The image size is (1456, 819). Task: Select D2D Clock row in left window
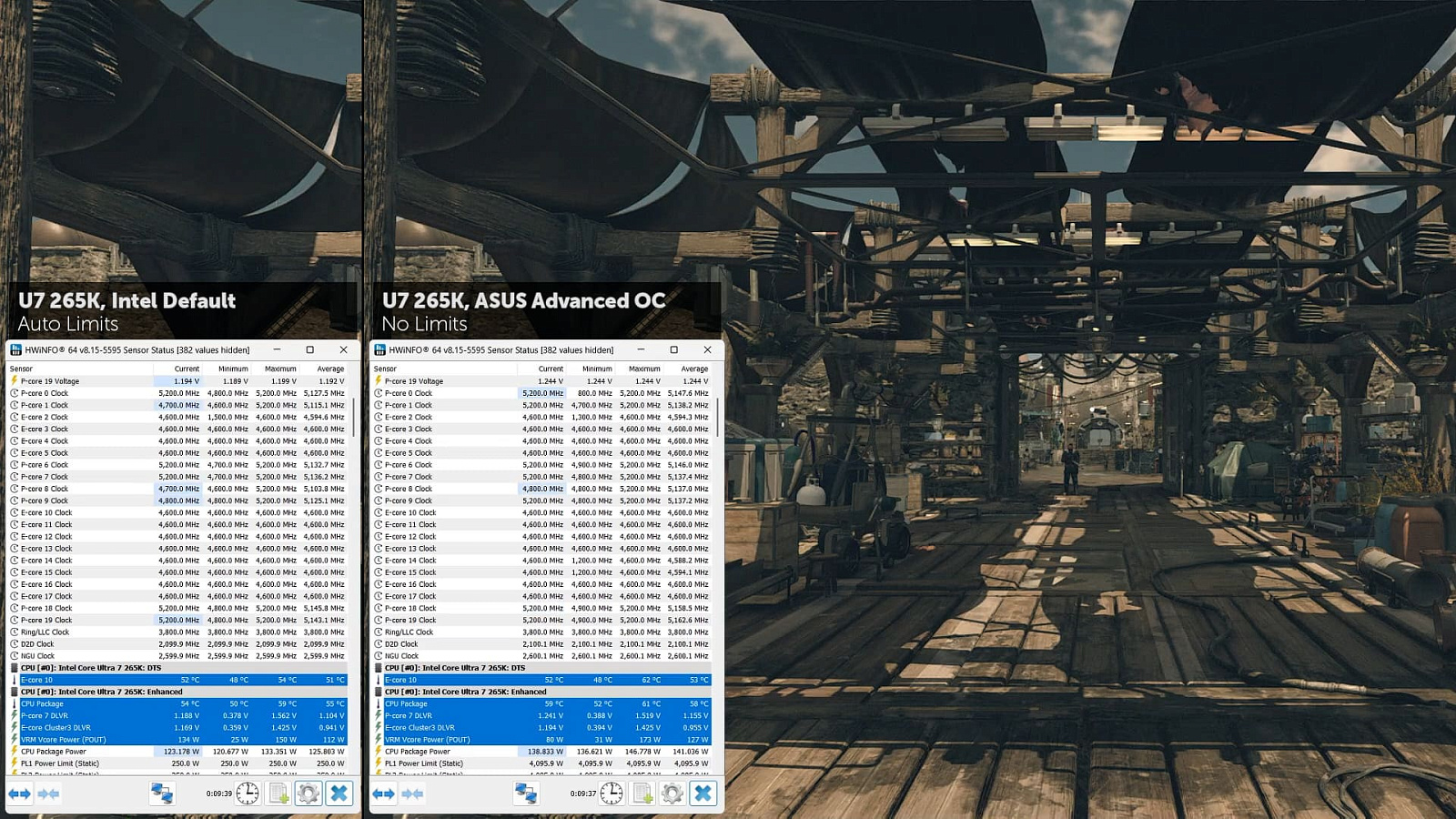coord(177,643)
